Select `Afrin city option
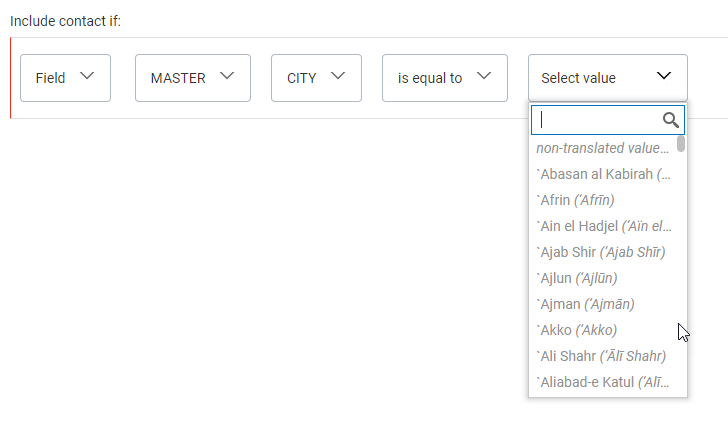The width and height of the screenshot is (728, 427). point(603,200)
